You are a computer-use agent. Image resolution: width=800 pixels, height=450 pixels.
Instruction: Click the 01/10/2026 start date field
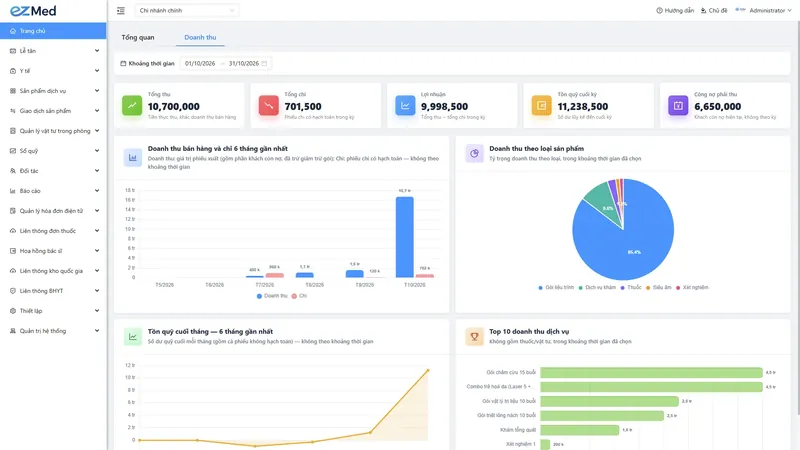click(x=200, y=63)
